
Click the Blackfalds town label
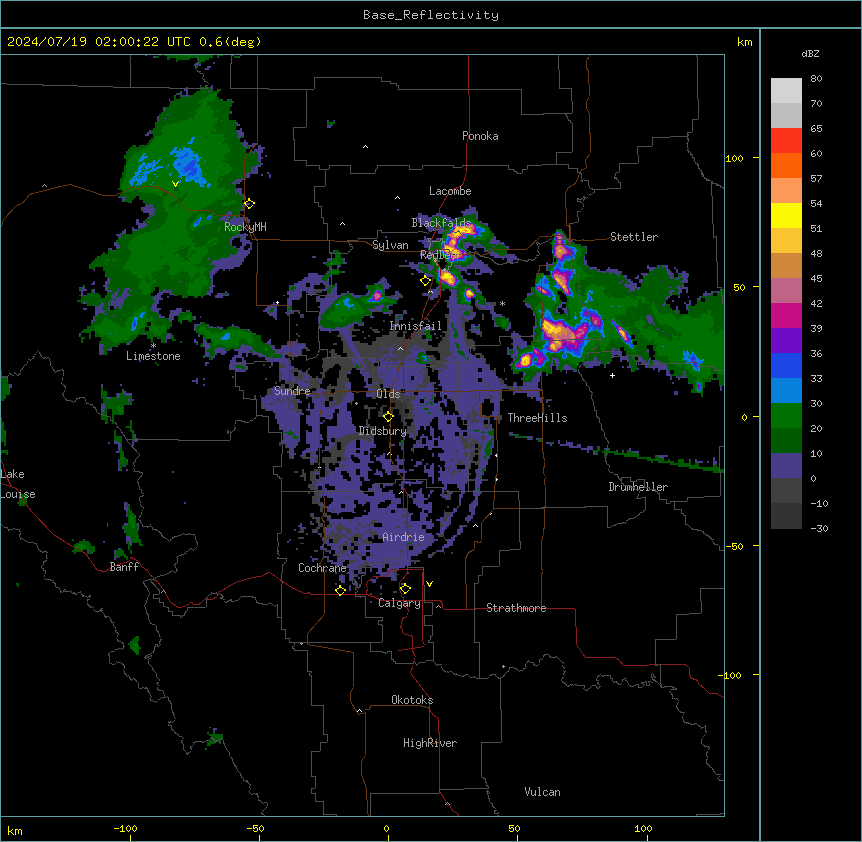pos(441,223)
